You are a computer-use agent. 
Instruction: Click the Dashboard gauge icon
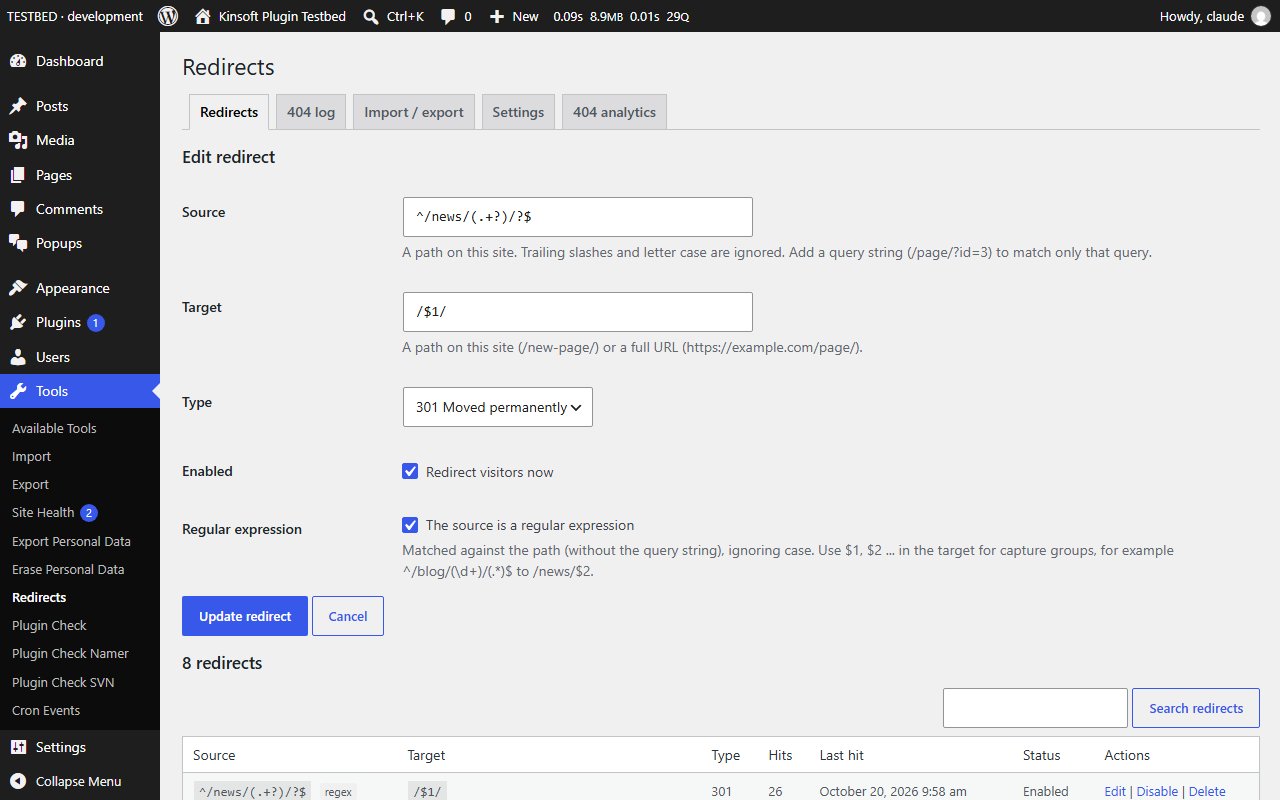pos(18,61)
